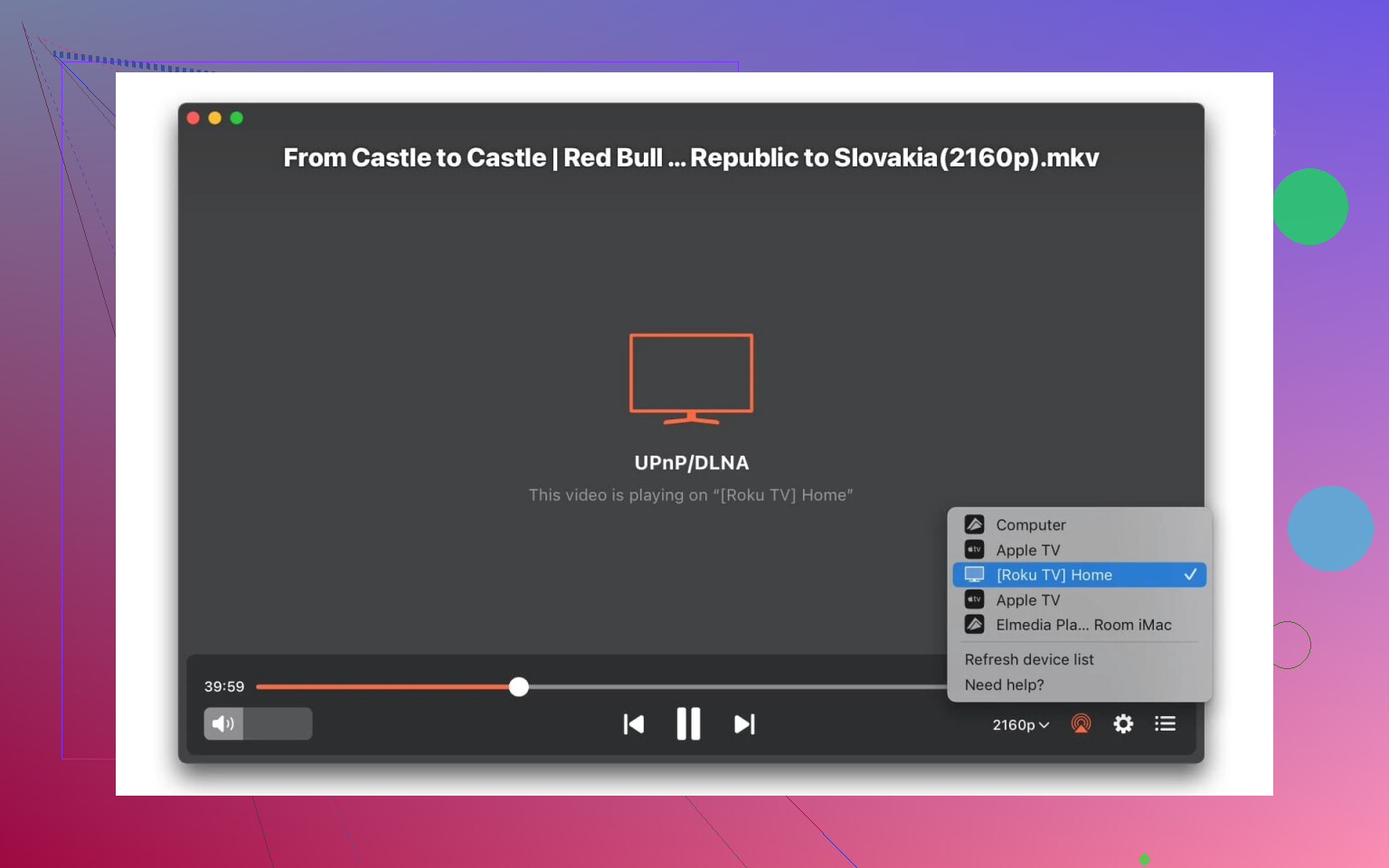Screen dimensions: 1389x868
Task: Click 'This video is playing on' message
Action: pos(691,495)
